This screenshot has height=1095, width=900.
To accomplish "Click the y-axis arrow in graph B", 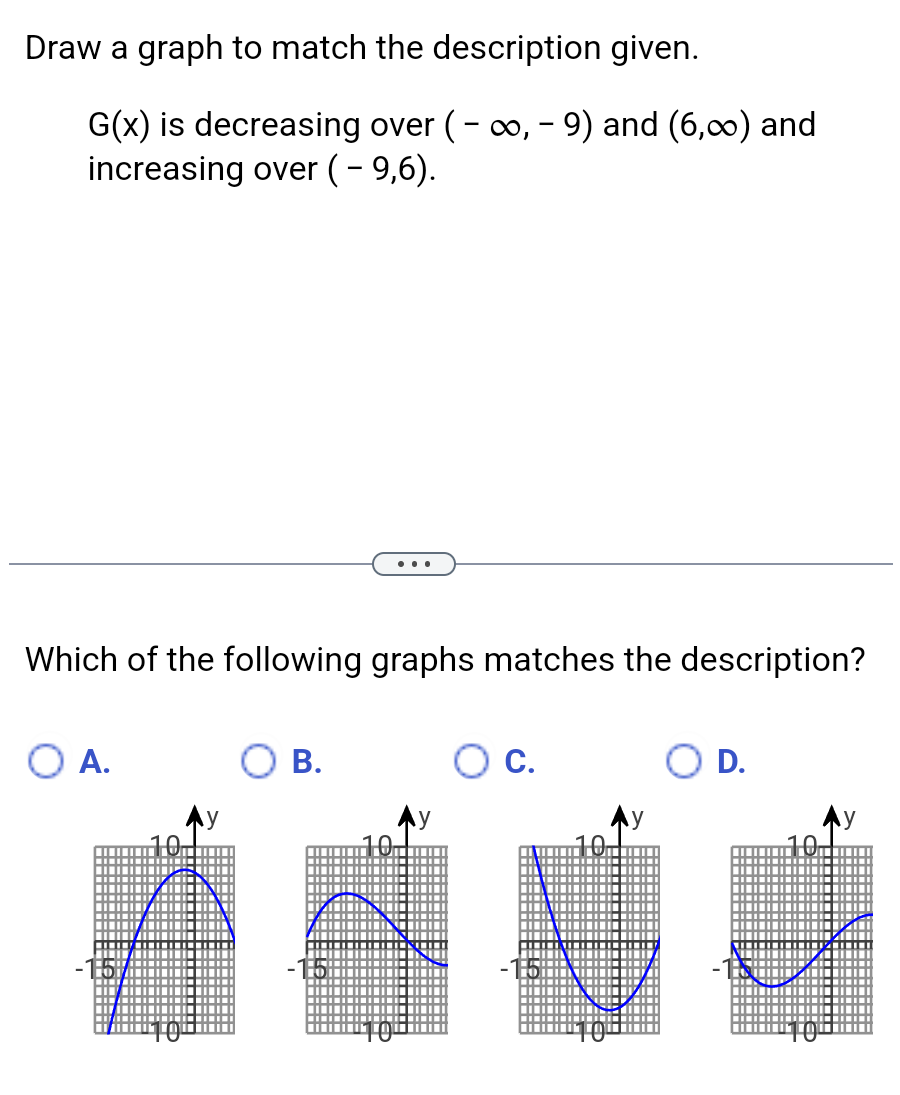I will (x=405, y=815).
